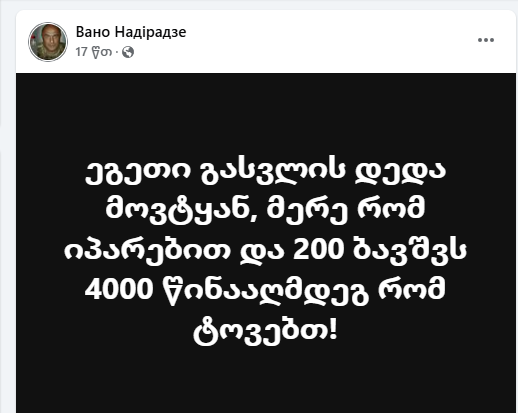The image size is (518, 413).
Task: Open Вано Надірадзе's profile picture
Action: (x=48, y=42)
